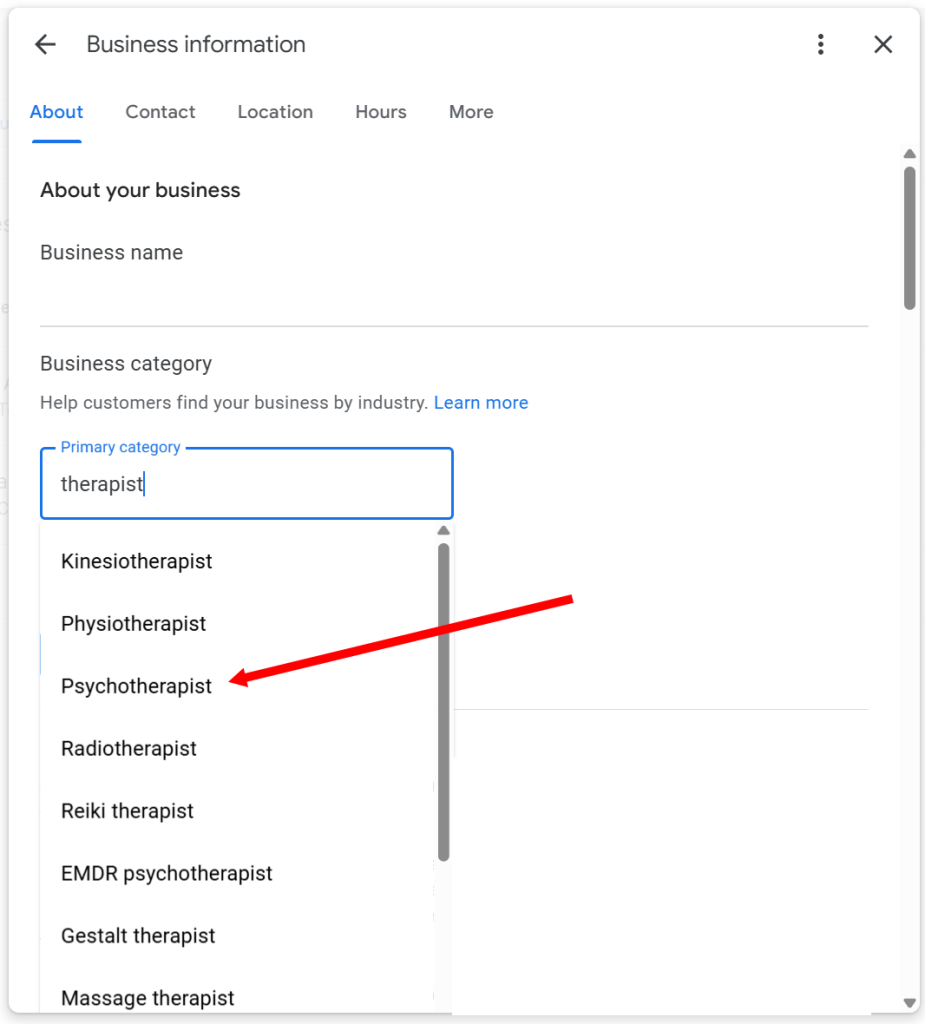Click the Primary category input field
Viewport: 925px width, 1024px height.
pyautogui.click(x=246, y=483)
